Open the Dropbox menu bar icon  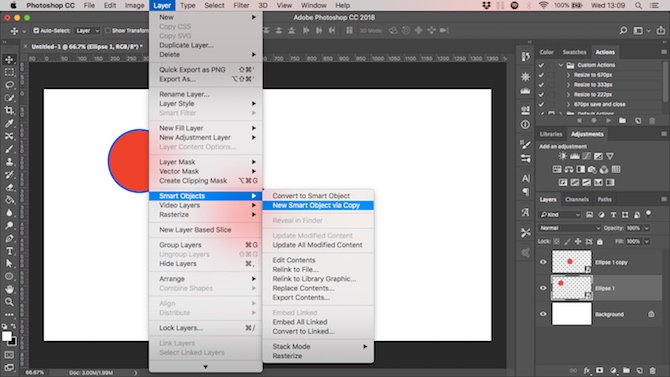486,6
